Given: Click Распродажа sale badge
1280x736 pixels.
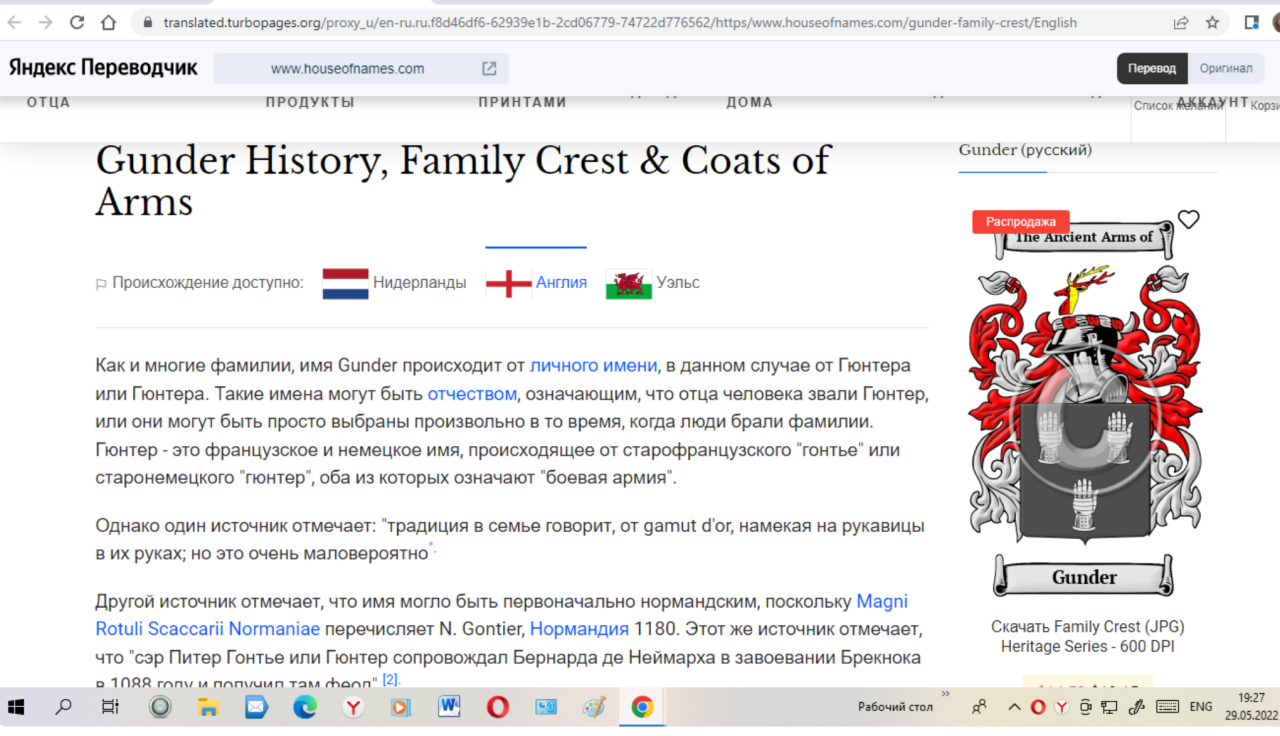Looking at the screenshot, I should pos(1021,222).
